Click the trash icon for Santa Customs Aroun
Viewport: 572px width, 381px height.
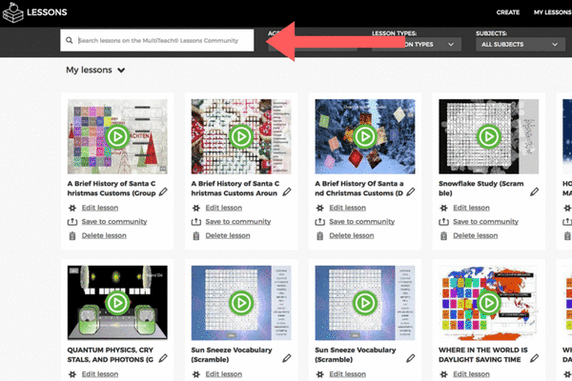click(x=196, y=236)
